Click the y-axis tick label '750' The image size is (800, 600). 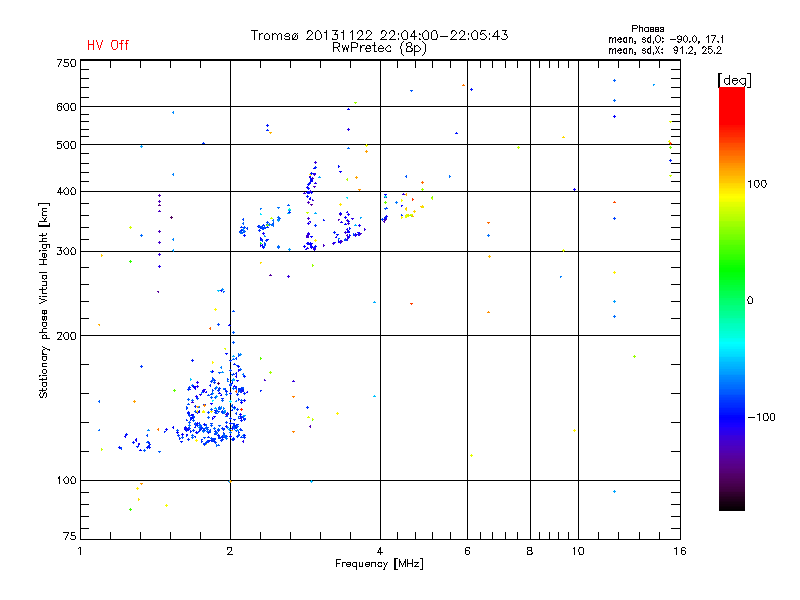tap(66, 63)
